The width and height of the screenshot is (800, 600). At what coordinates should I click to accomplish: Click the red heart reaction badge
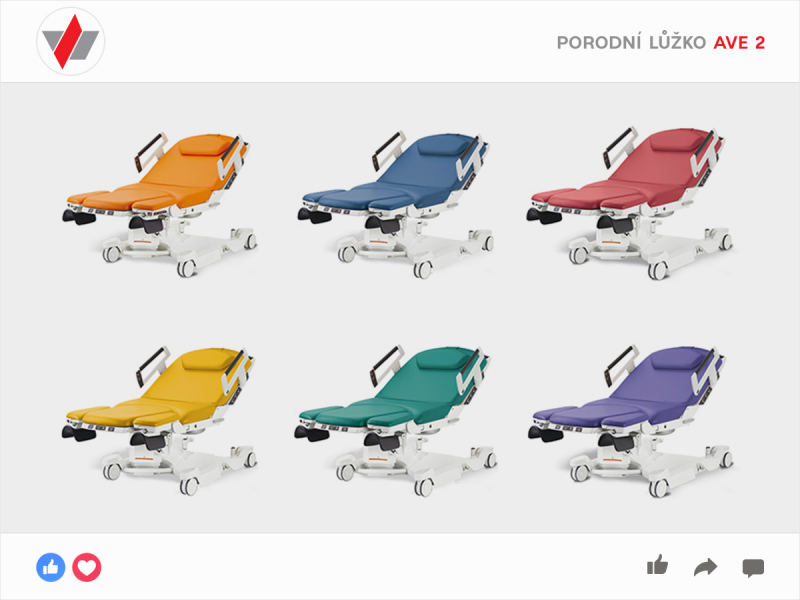click(x=87, y=567)
